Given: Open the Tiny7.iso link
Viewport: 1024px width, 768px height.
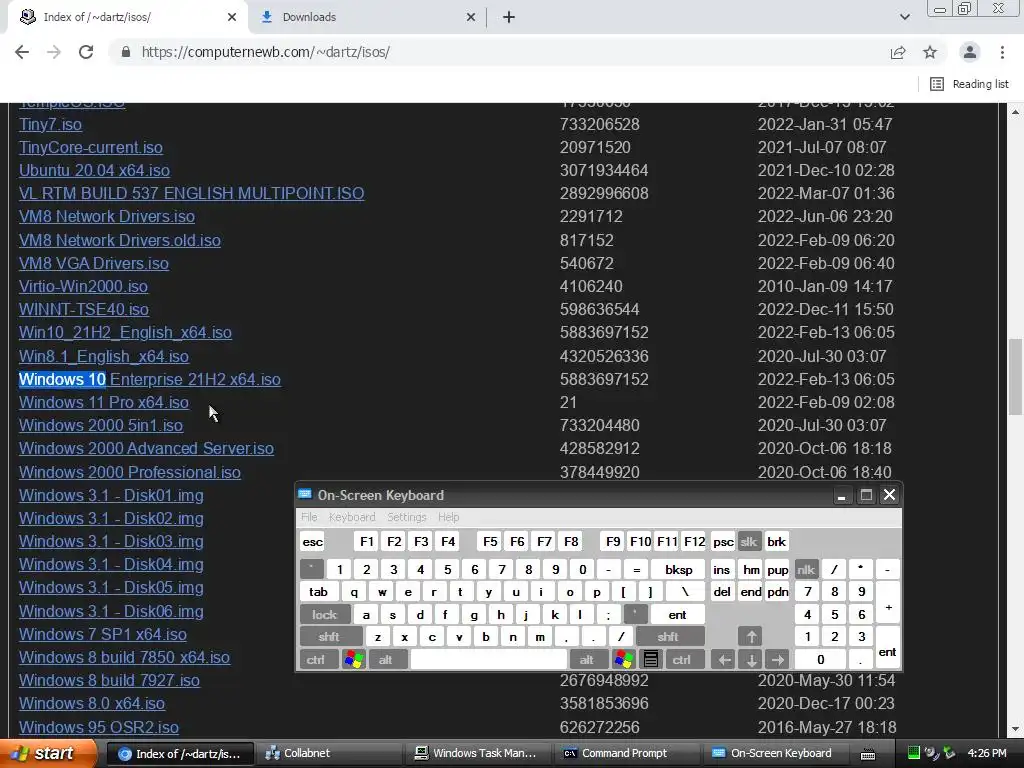Looking at the screenshot, I should coord(50,124).
